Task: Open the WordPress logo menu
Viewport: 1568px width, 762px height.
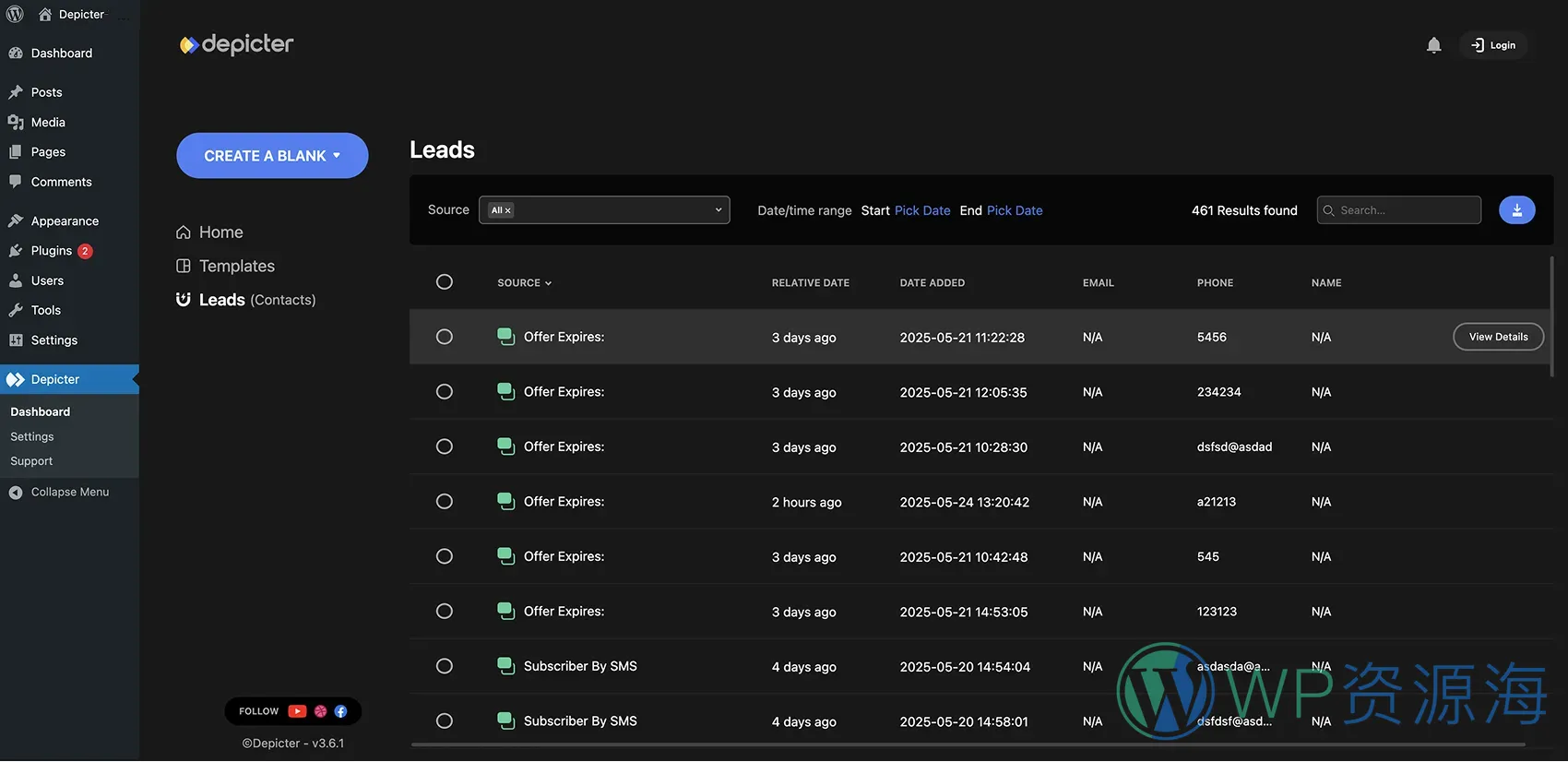Action: (x=15, y=14)
